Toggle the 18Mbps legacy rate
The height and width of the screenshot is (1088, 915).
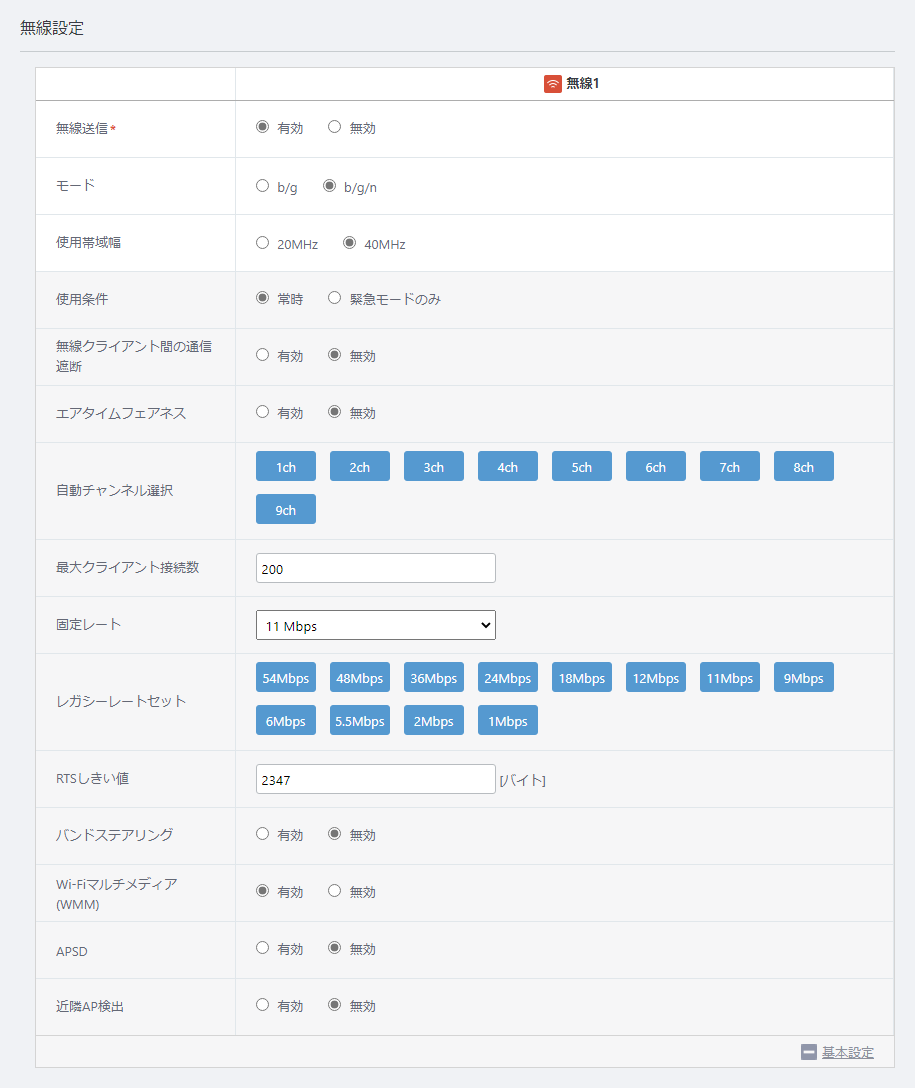[581, 677]
